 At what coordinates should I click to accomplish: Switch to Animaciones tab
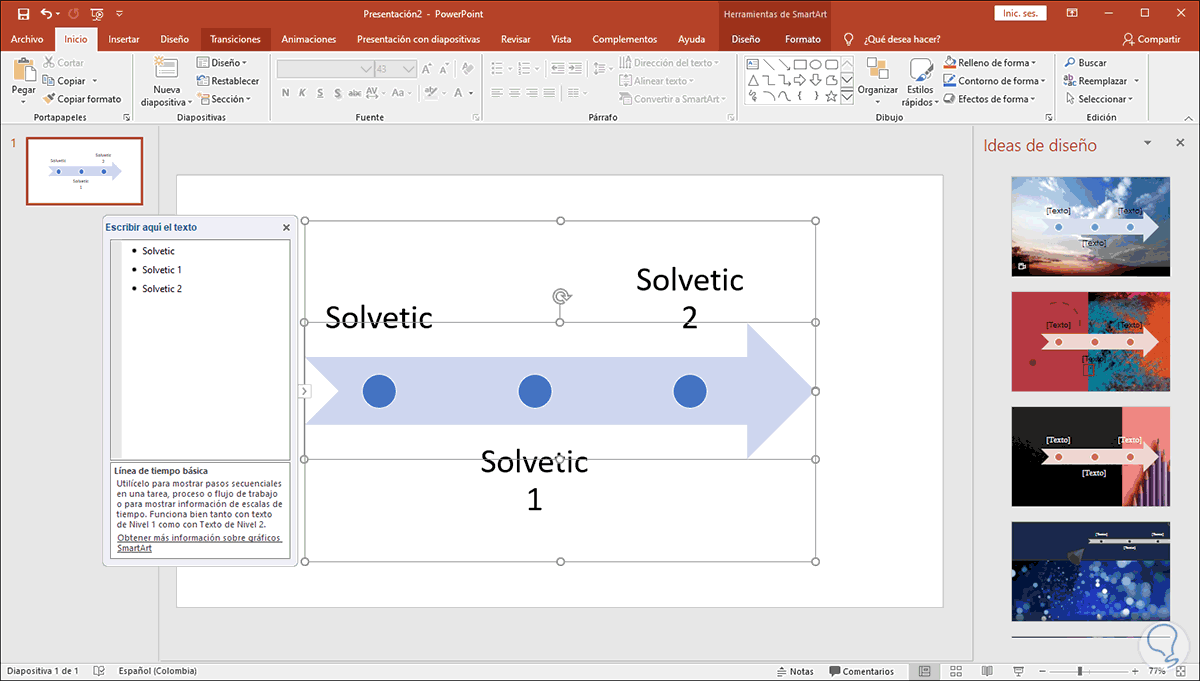pyautogui.click(x=309, y=39)
